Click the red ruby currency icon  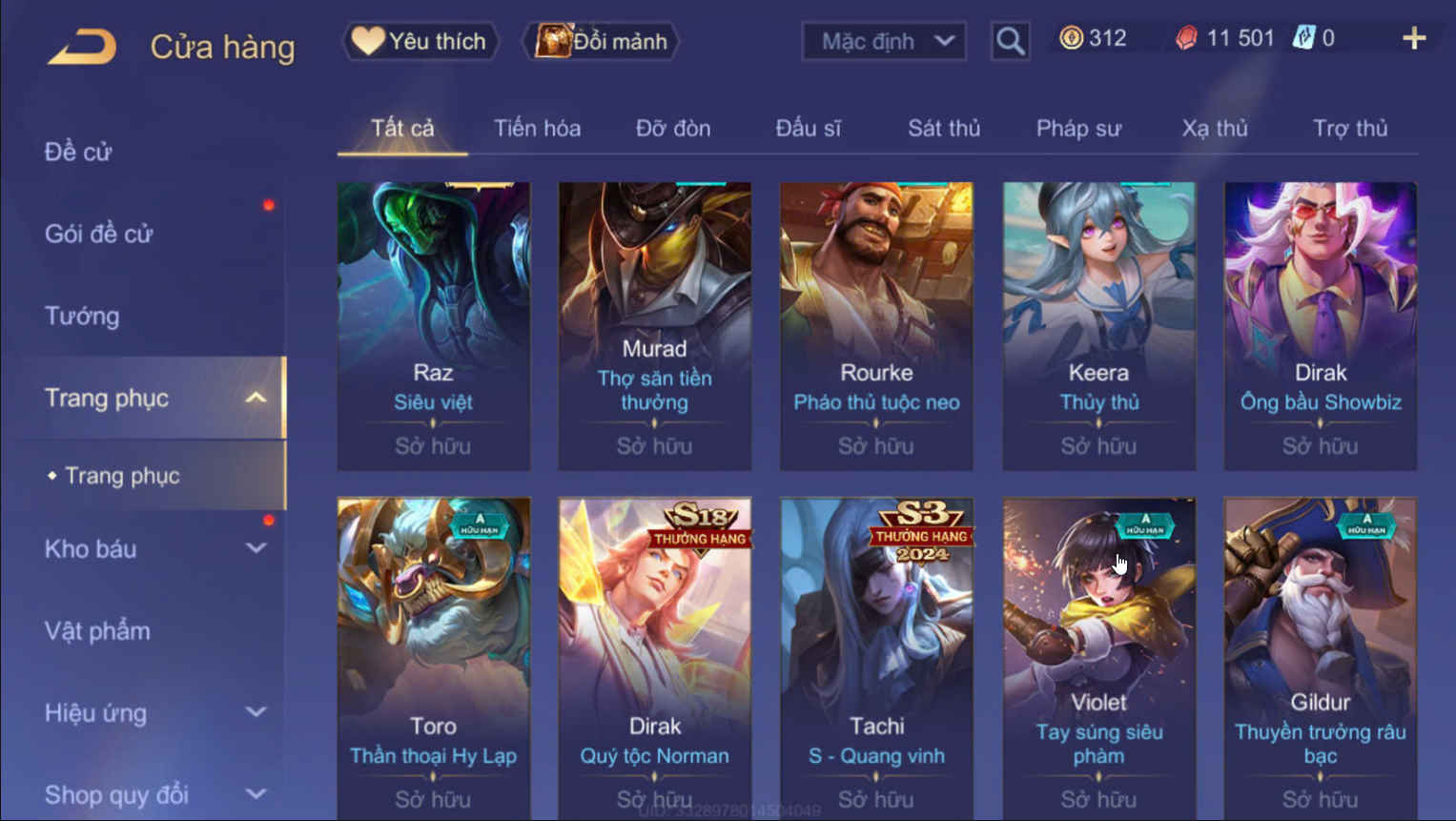1186,38
